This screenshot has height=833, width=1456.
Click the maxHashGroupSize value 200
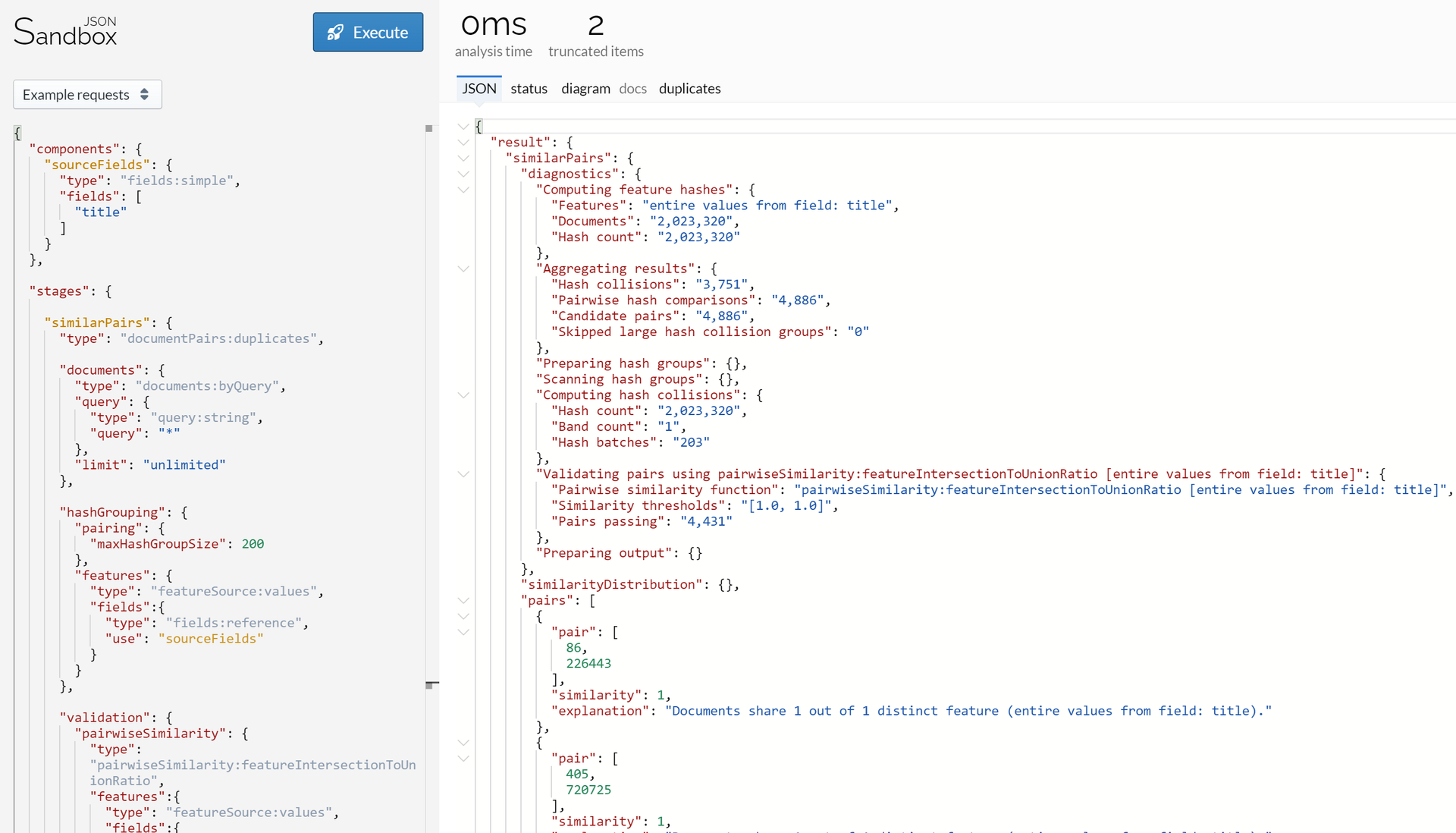pos(253,544)
